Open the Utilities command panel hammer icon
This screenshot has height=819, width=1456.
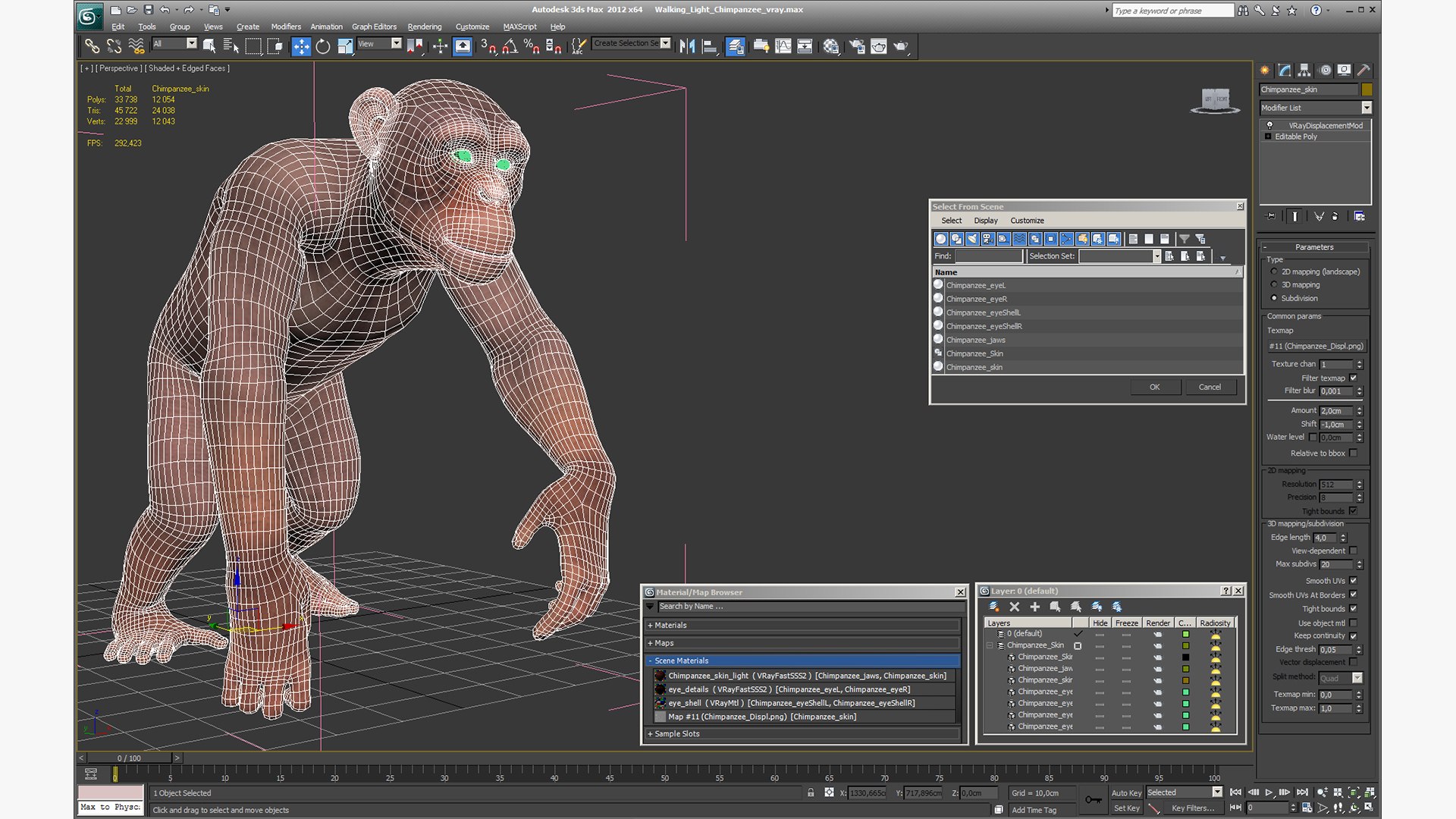click(x=1363, y=70)
